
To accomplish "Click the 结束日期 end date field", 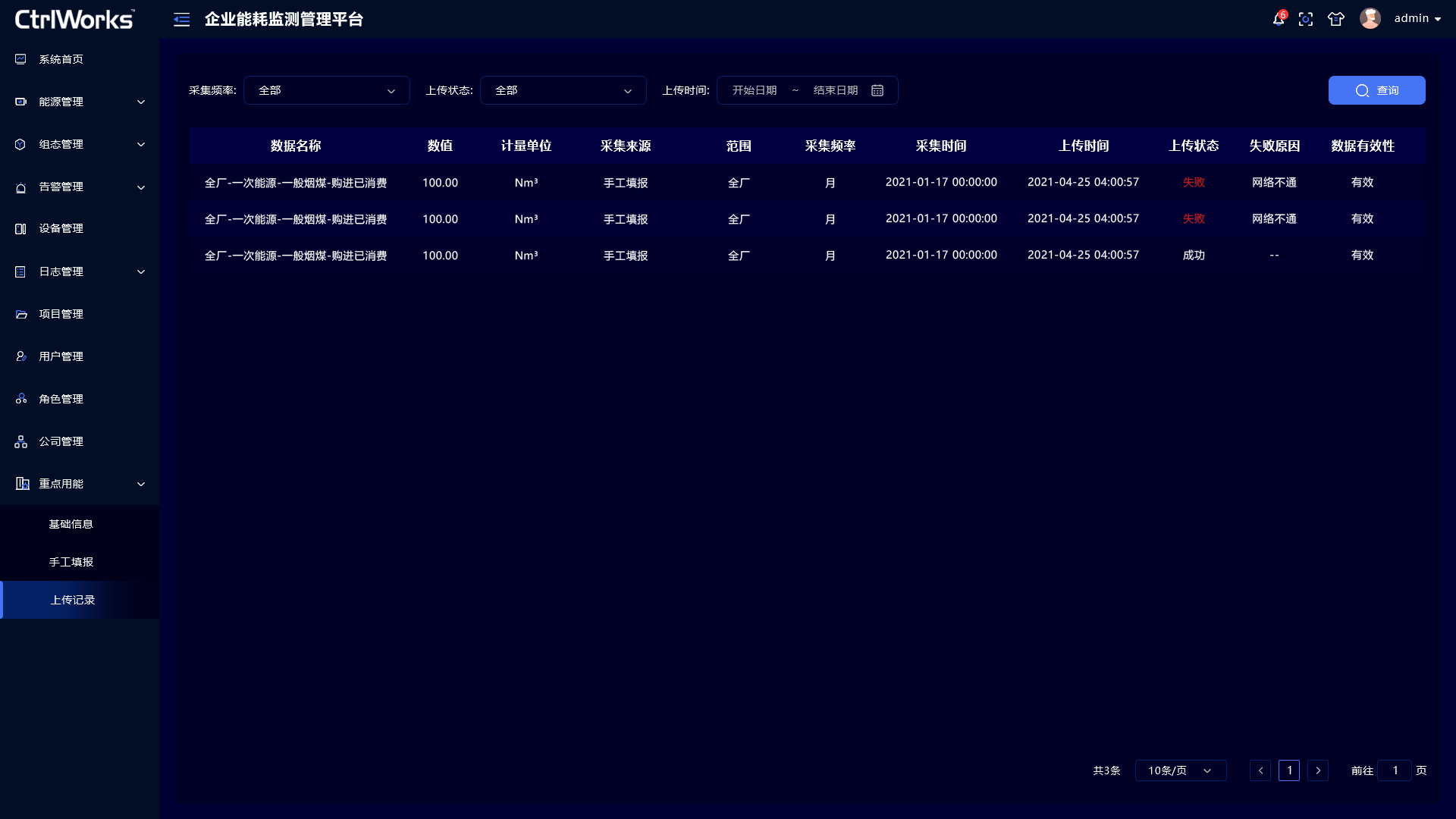I will (x=836, y=90).
